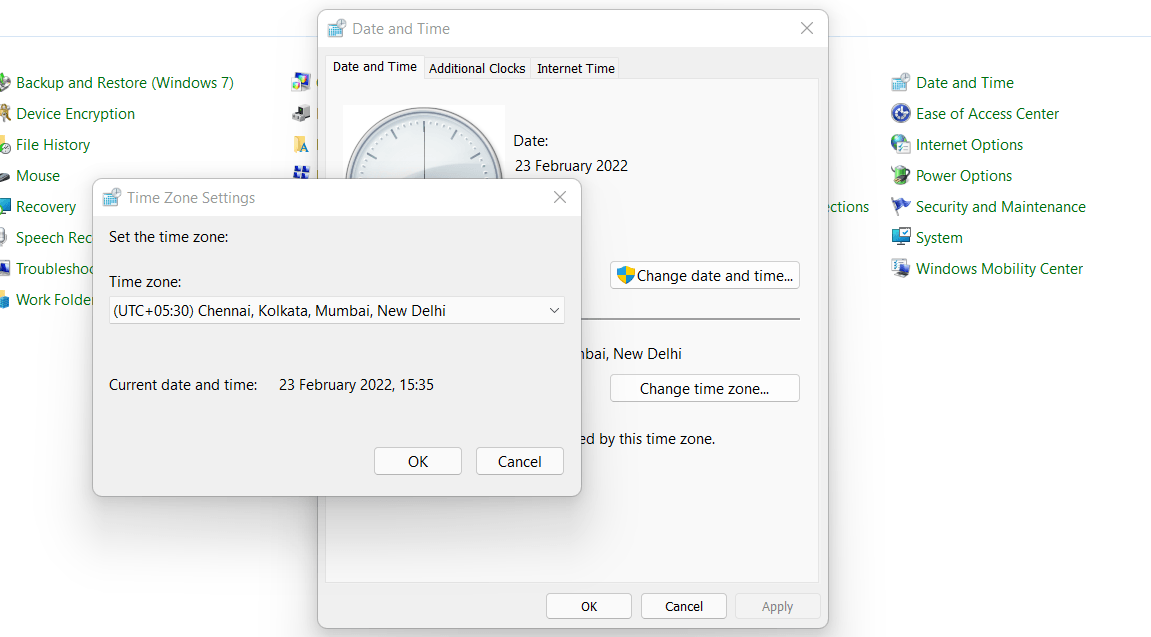Click the Recovery icon
1151x637 pixels.
click(x=6, y=206)
